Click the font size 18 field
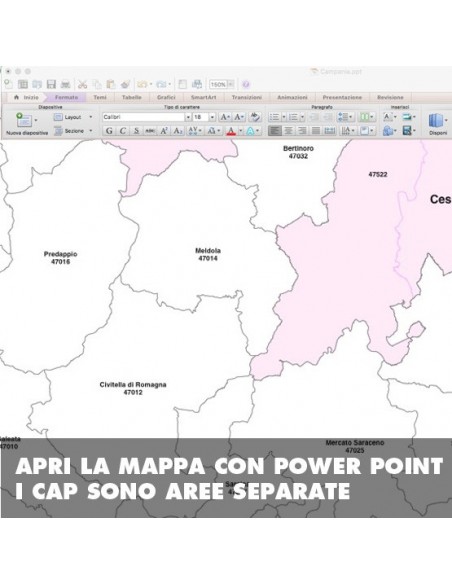Image resolution: width=452 pixels, height=584 pixels. (x=201, y=117)
